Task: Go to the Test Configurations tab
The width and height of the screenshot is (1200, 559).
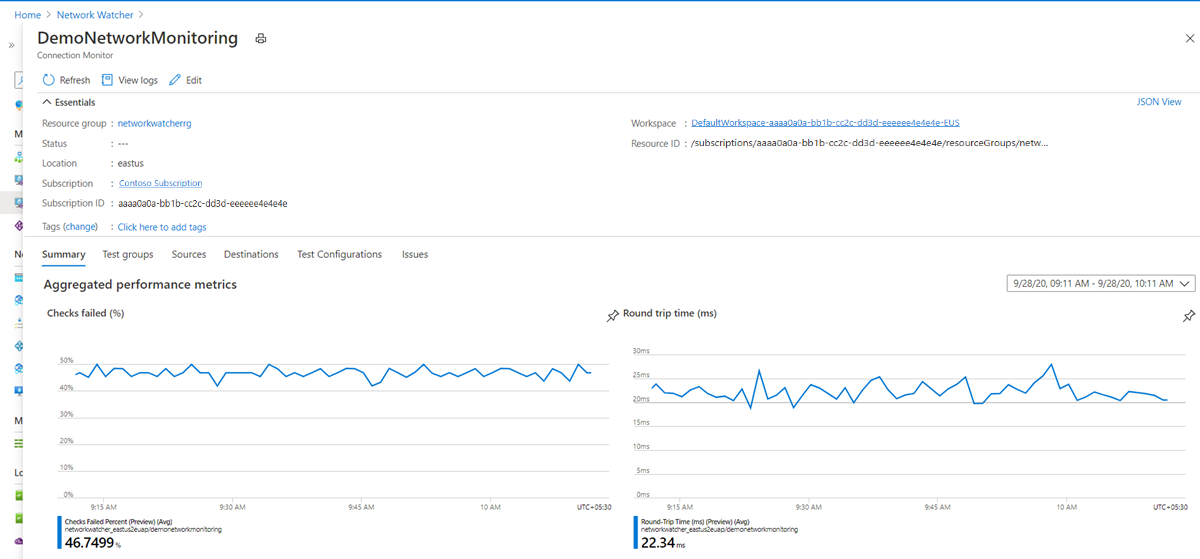Action: (x=339, y=255)
